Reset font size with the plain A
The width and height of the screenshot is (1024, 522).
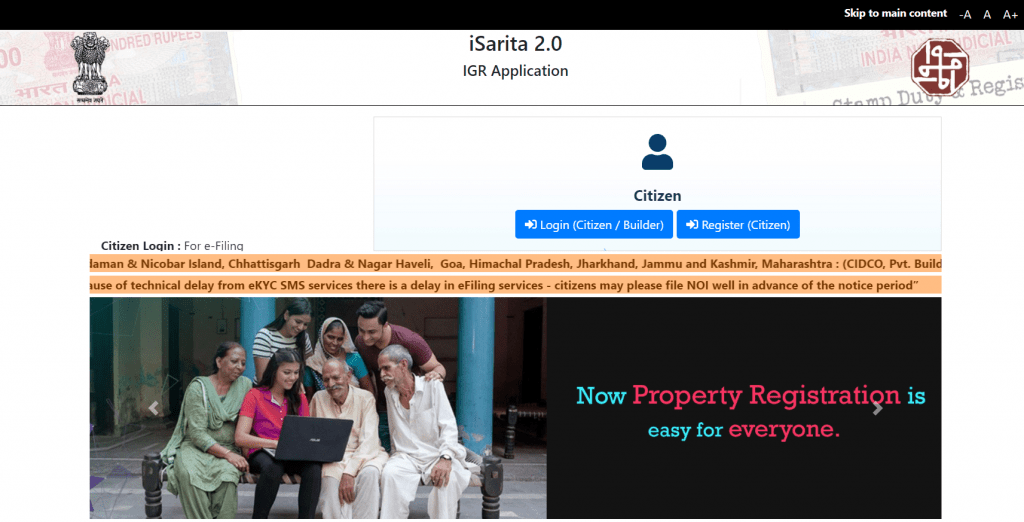987,14
